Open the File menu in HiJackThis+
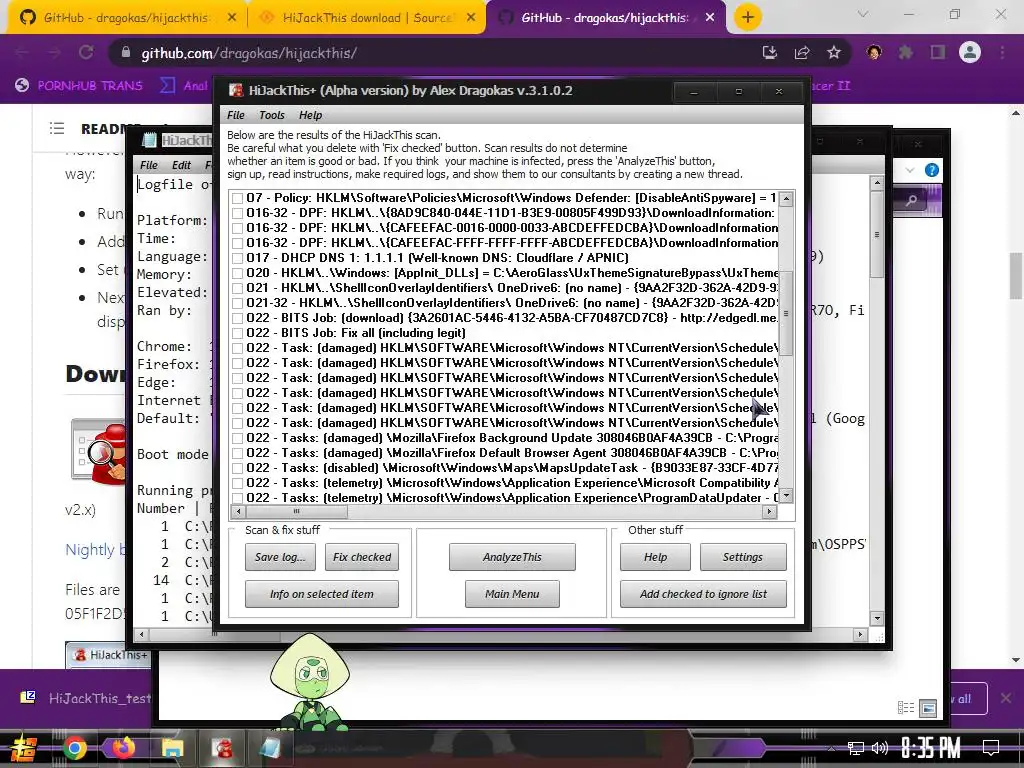The image size is (1024, 768). (x=235, y=115)
